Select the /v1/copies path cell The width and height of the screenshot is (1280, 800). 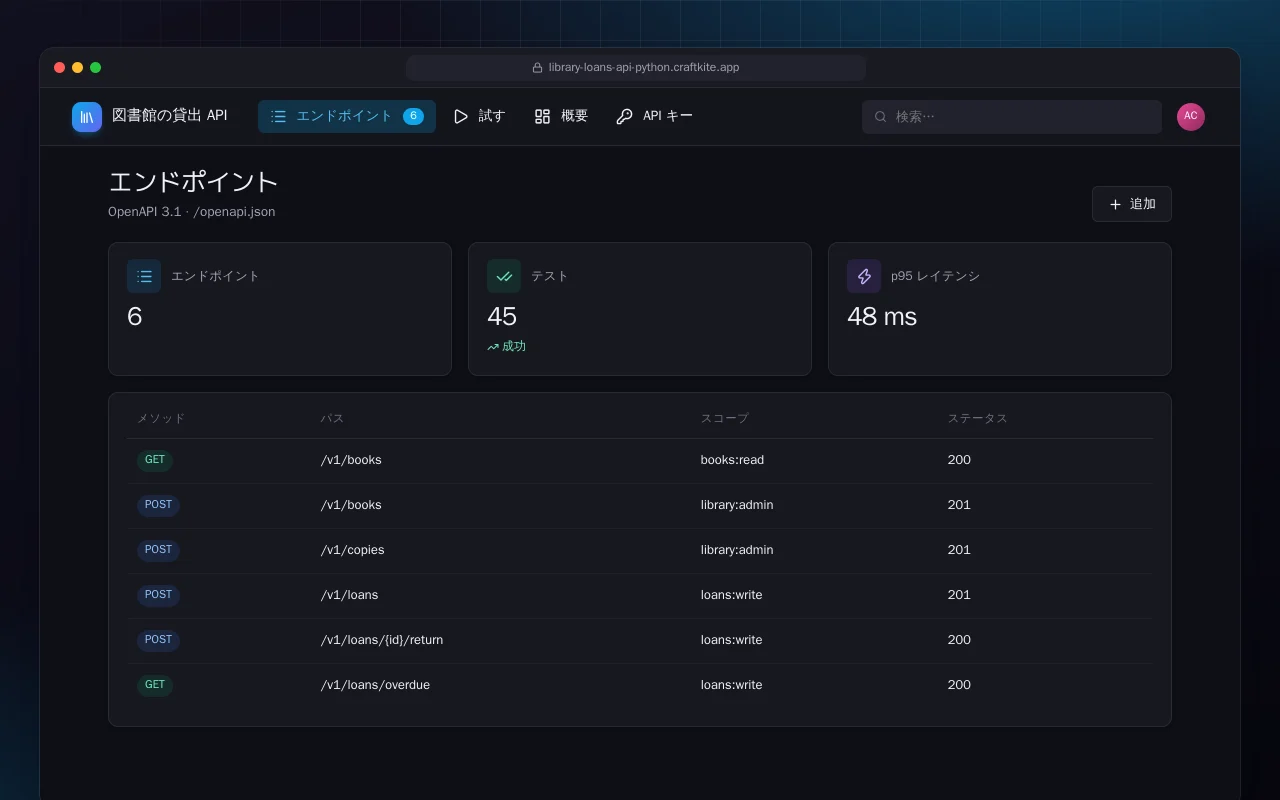pyautogui.click(x=353, y=550)
